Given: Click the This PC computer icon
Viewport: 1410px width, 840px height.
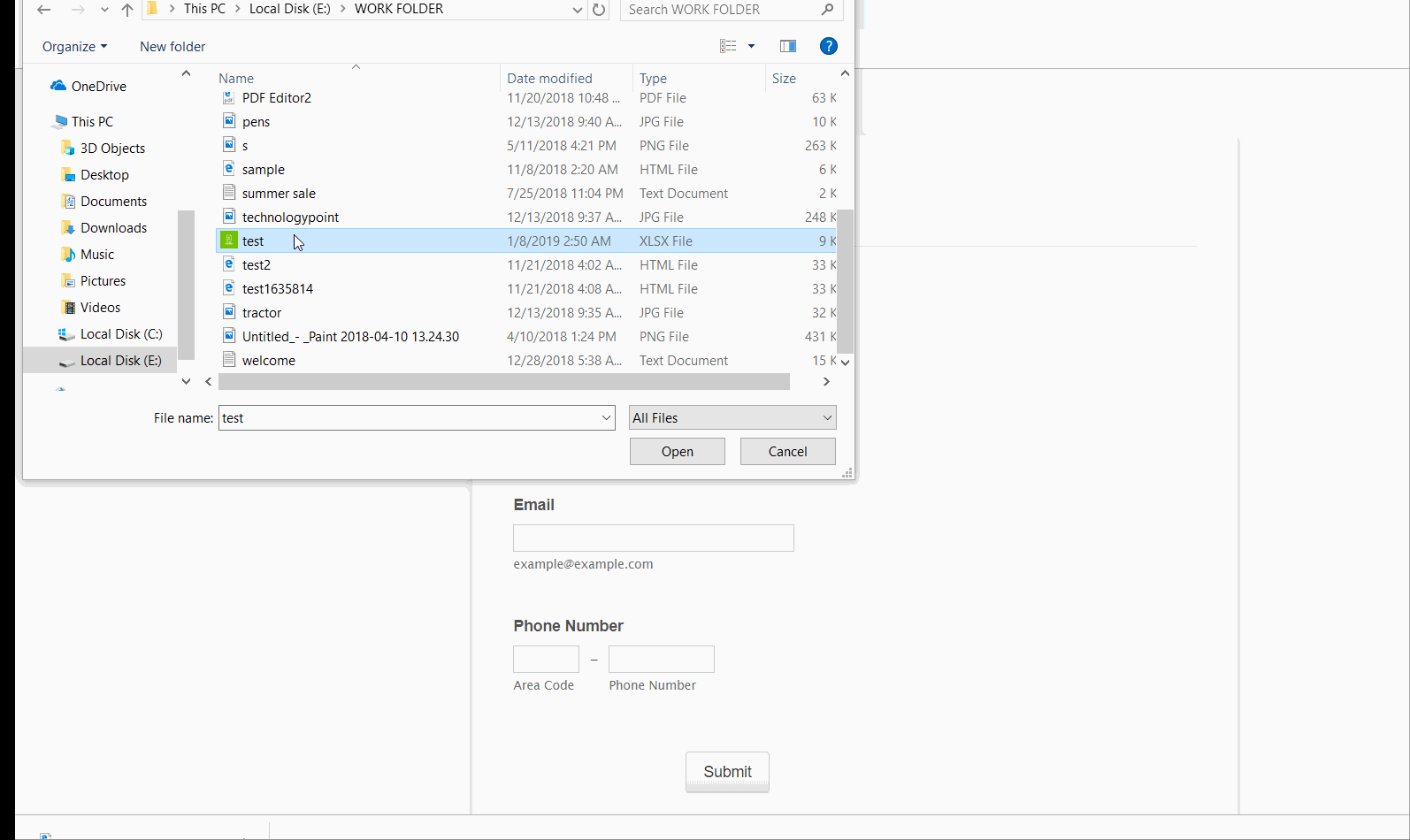Looking at the screenshot, I should (59, 121).
